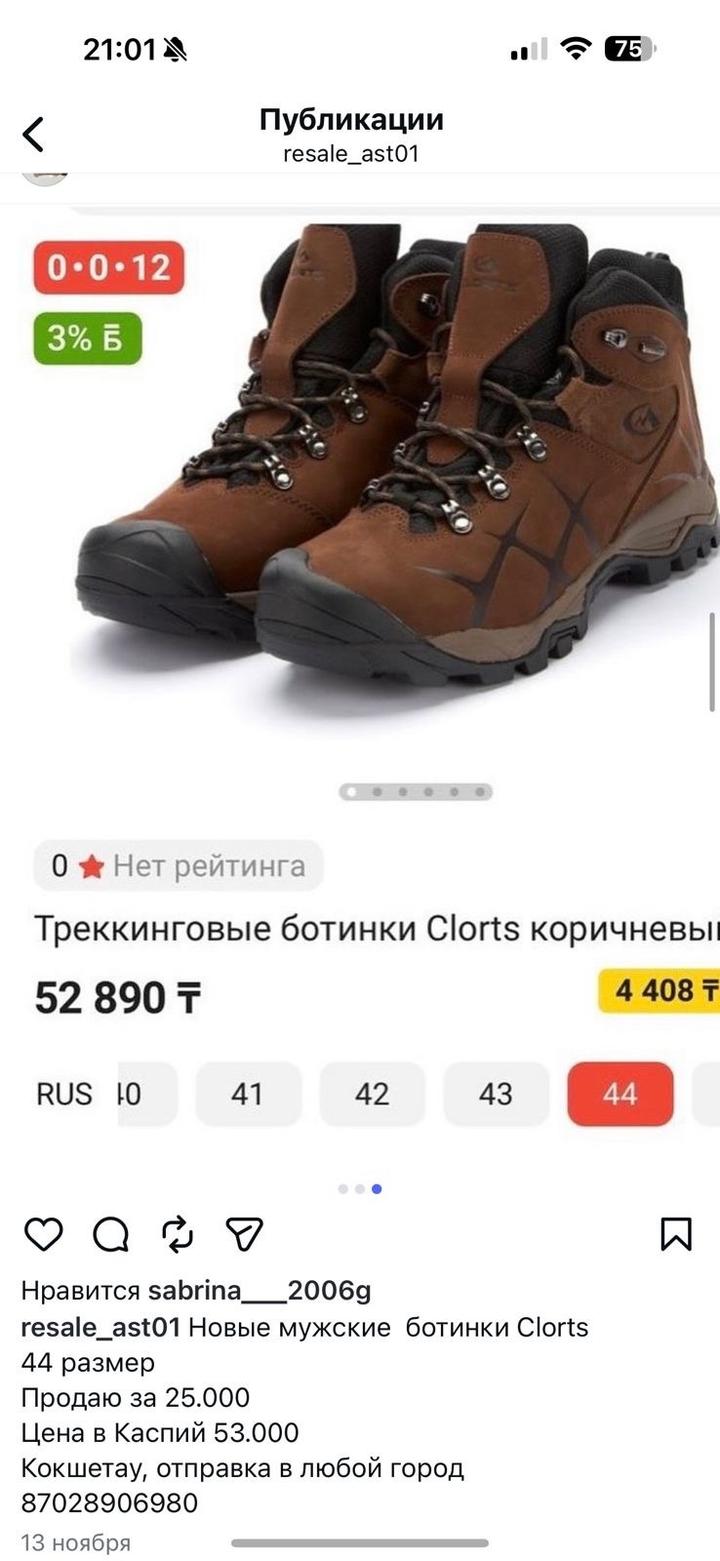
Task: Open comments via the speech bubble icon
Action: tap(111, 1234)
